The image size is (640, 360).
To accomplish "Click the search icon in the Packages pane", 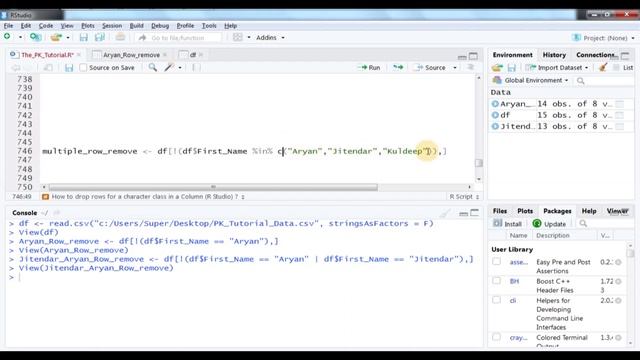I will (x=583, y=223).
